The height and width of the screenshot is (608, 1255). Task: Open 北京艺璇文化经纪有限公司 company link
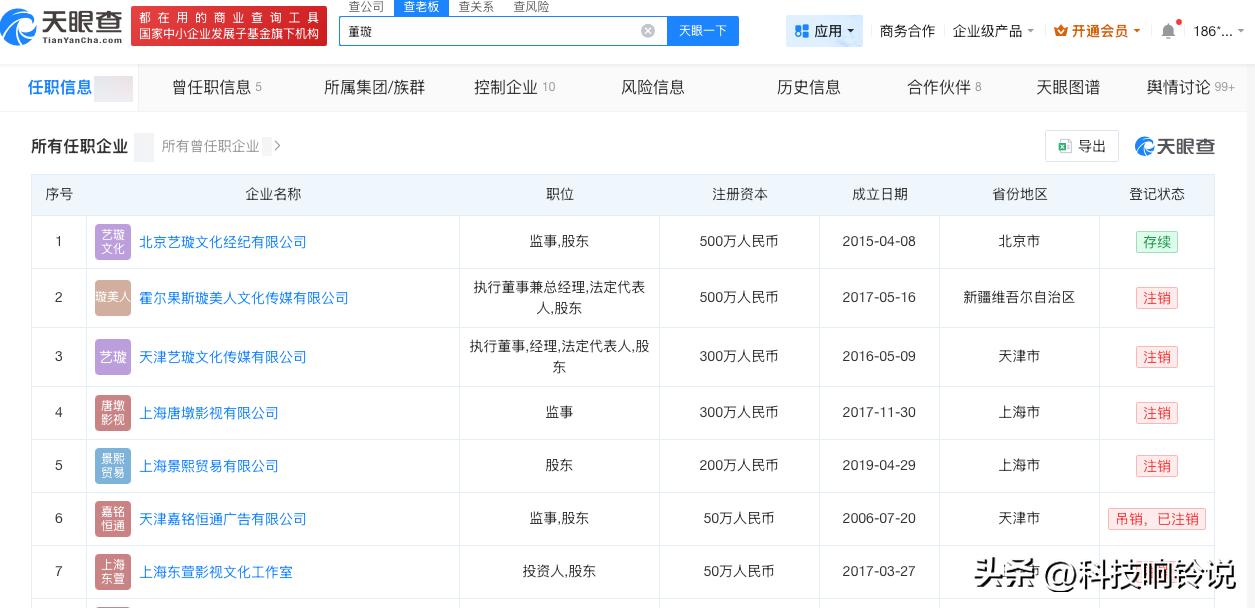pos(222,242)
